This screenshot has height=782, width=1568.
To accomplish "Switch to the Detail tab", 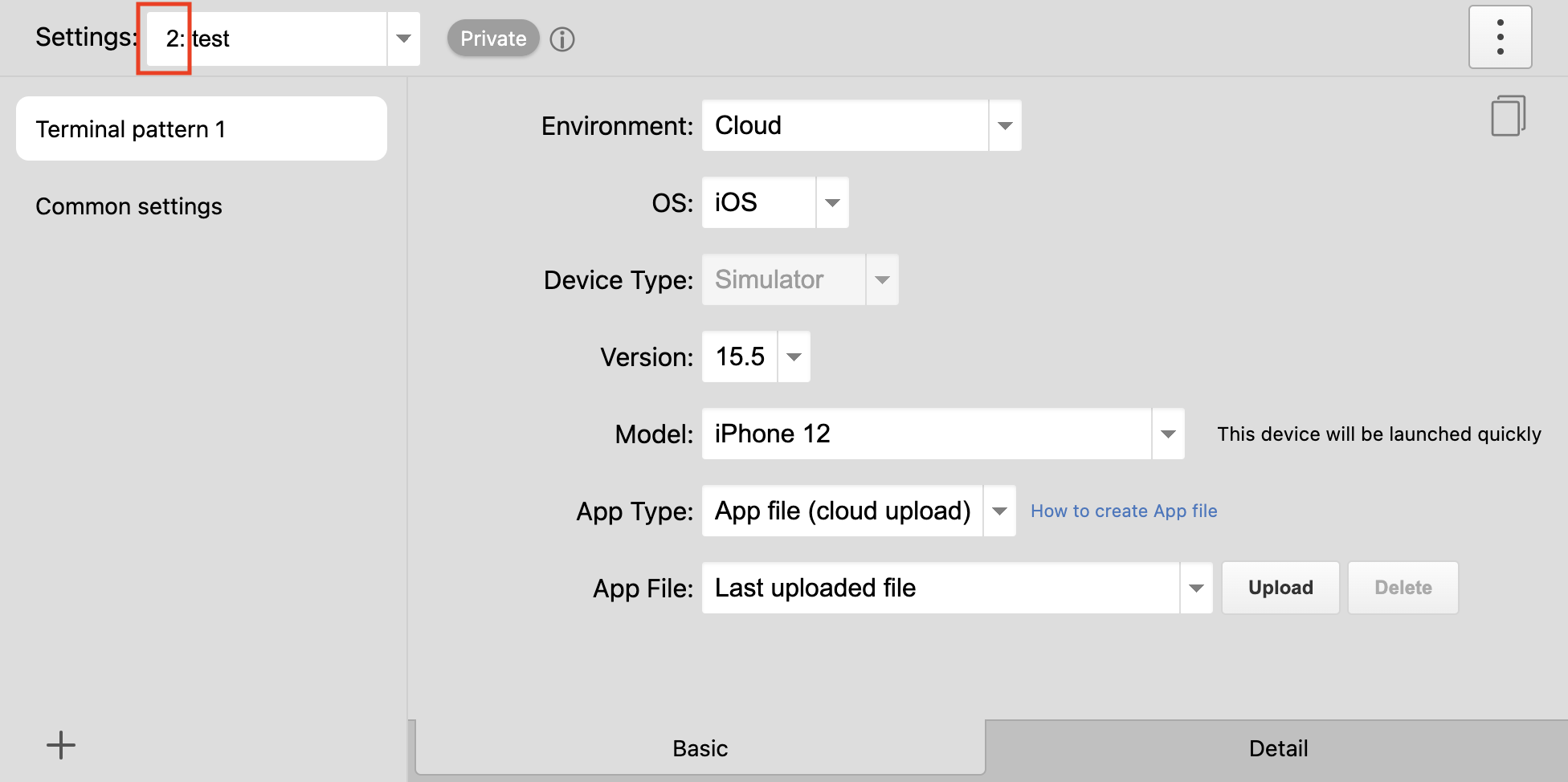I will 1277,748.
